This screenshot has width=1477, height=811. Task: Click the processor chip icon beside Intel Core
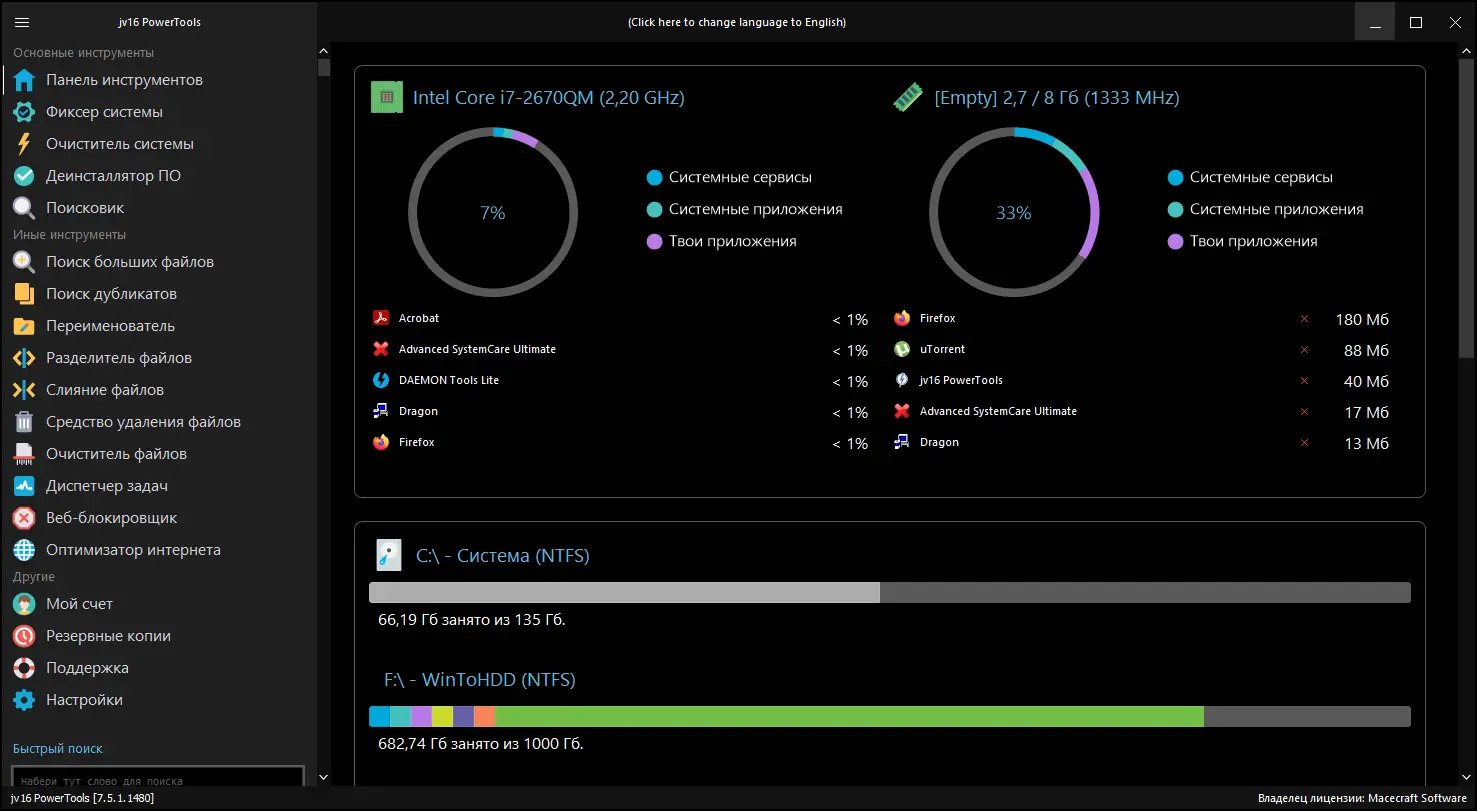[x=387, y=97]
